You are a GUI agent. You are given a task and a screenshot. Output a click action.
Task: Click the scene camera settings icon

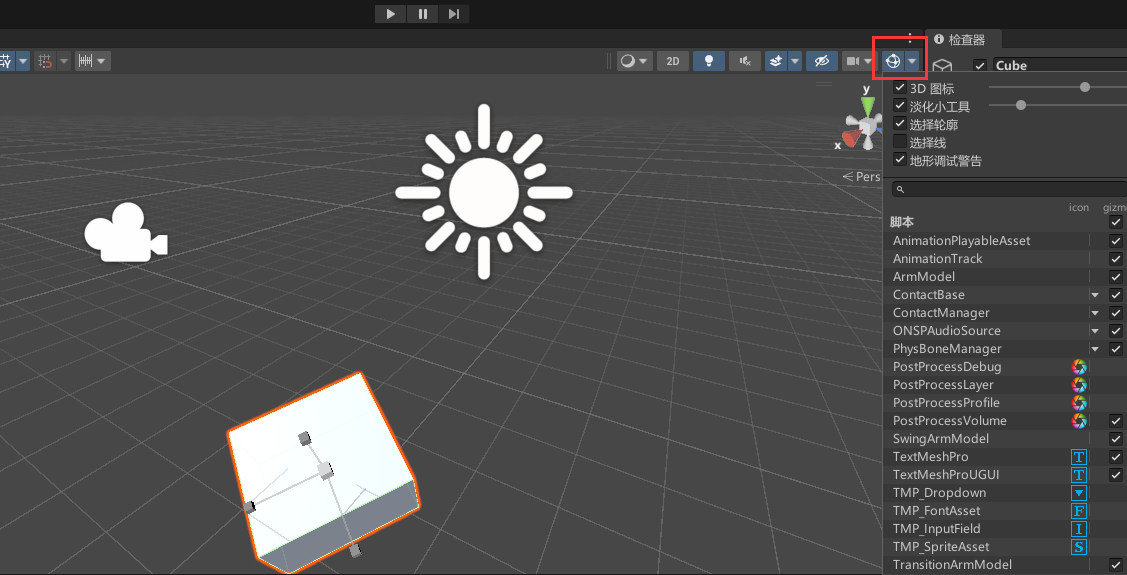[852, 61]
